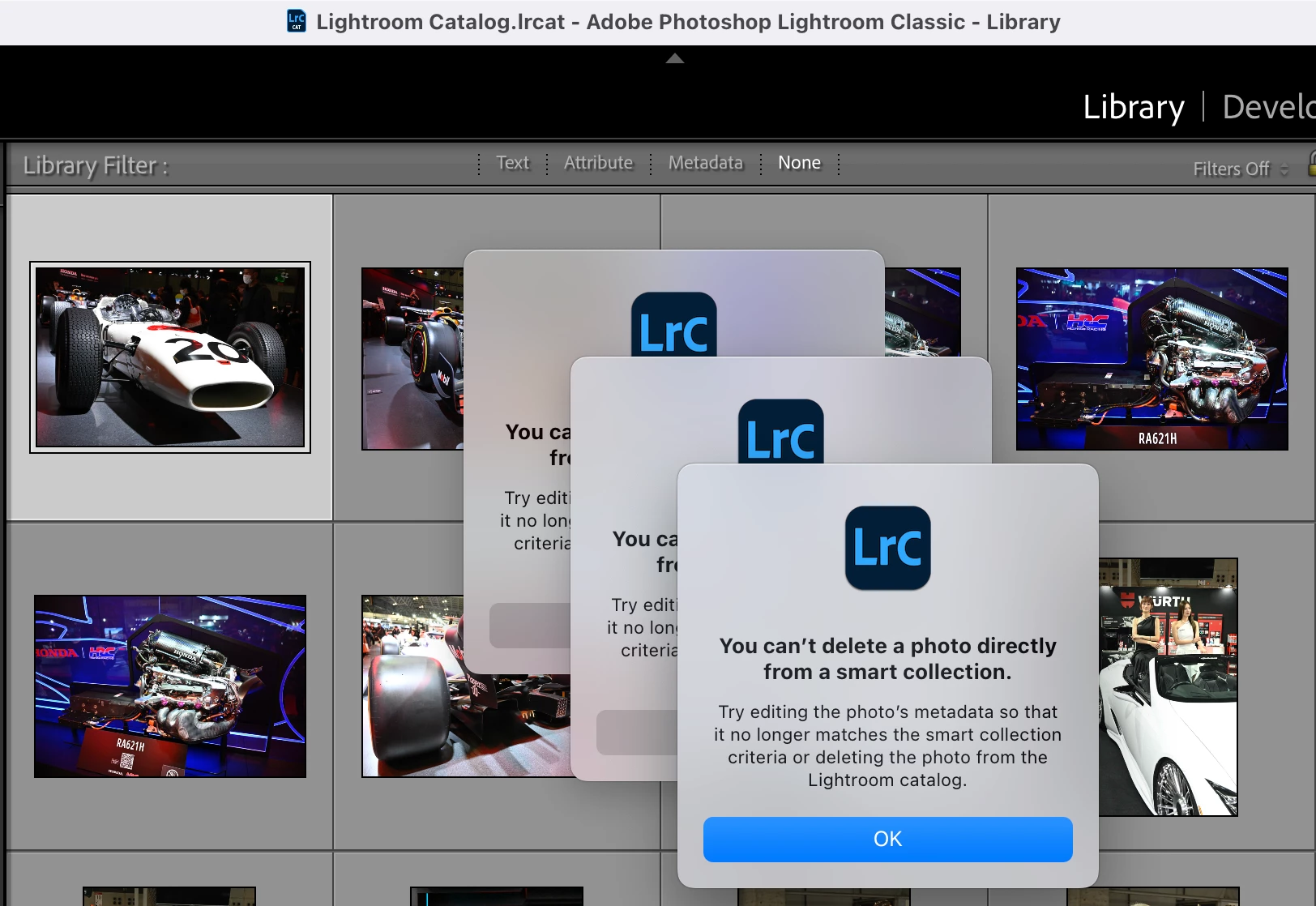Click the LrC icon in the rearmost dialog
Viewport: 1316px width, 906px height.
[673, 324]
